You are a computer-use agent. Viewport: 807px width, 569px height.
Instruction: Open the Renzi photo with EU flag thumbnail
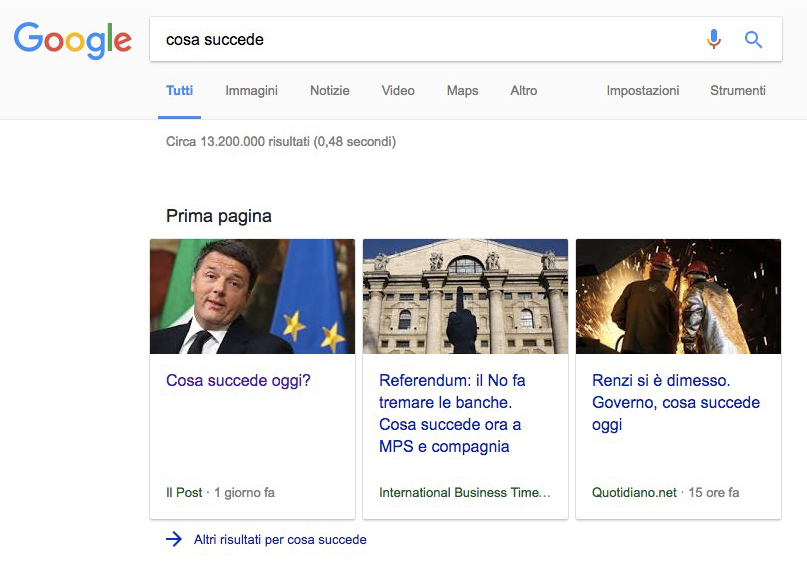[252, 296]
